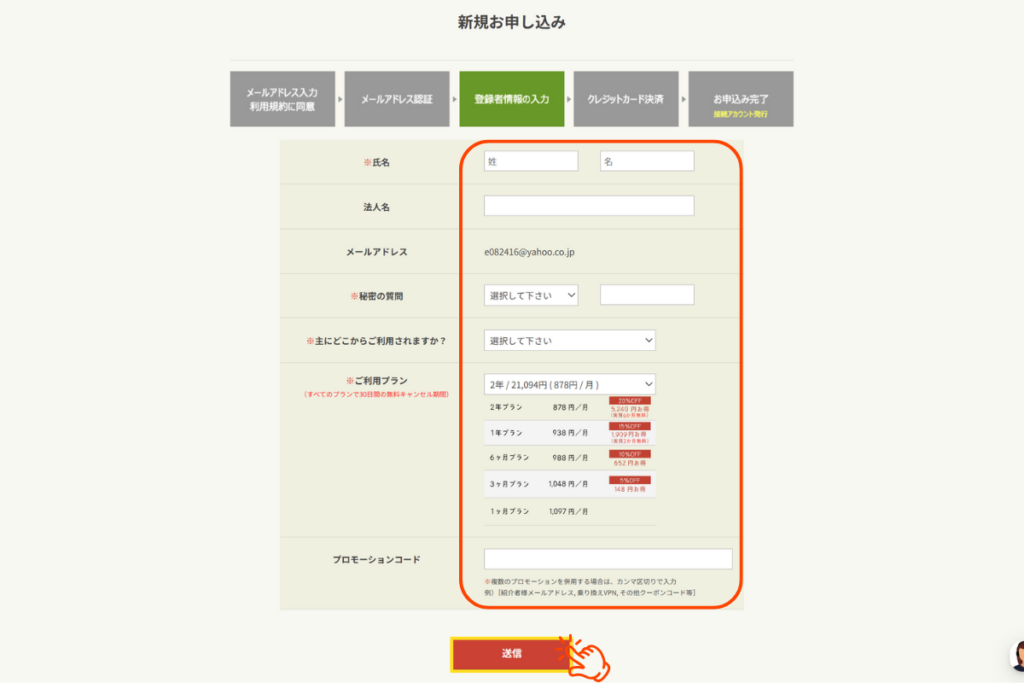The width and height of the screenshot is (1024, 683).
Task: Click the 法人名 input field
Action: [588, 206]
